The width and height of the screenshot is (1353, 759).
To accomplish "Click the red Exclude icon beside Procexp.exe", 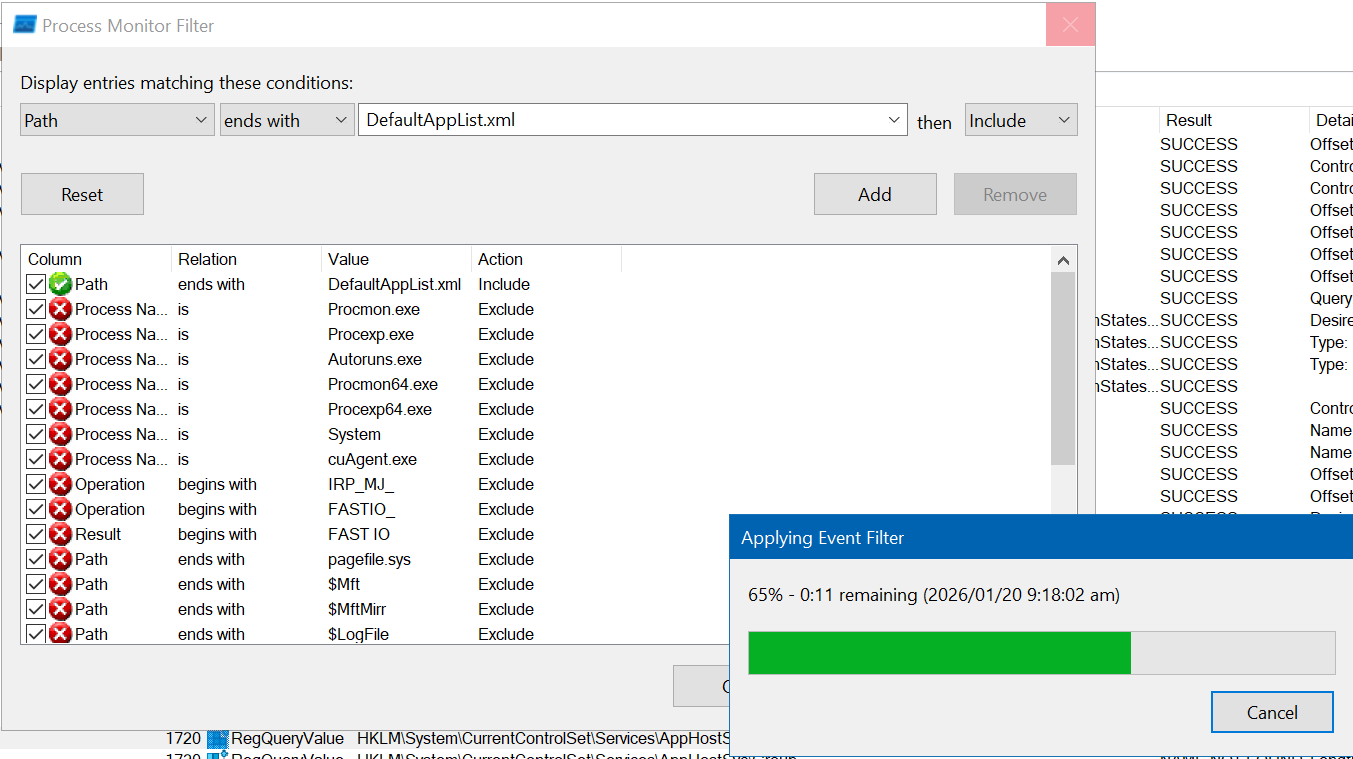I will 59,334.
